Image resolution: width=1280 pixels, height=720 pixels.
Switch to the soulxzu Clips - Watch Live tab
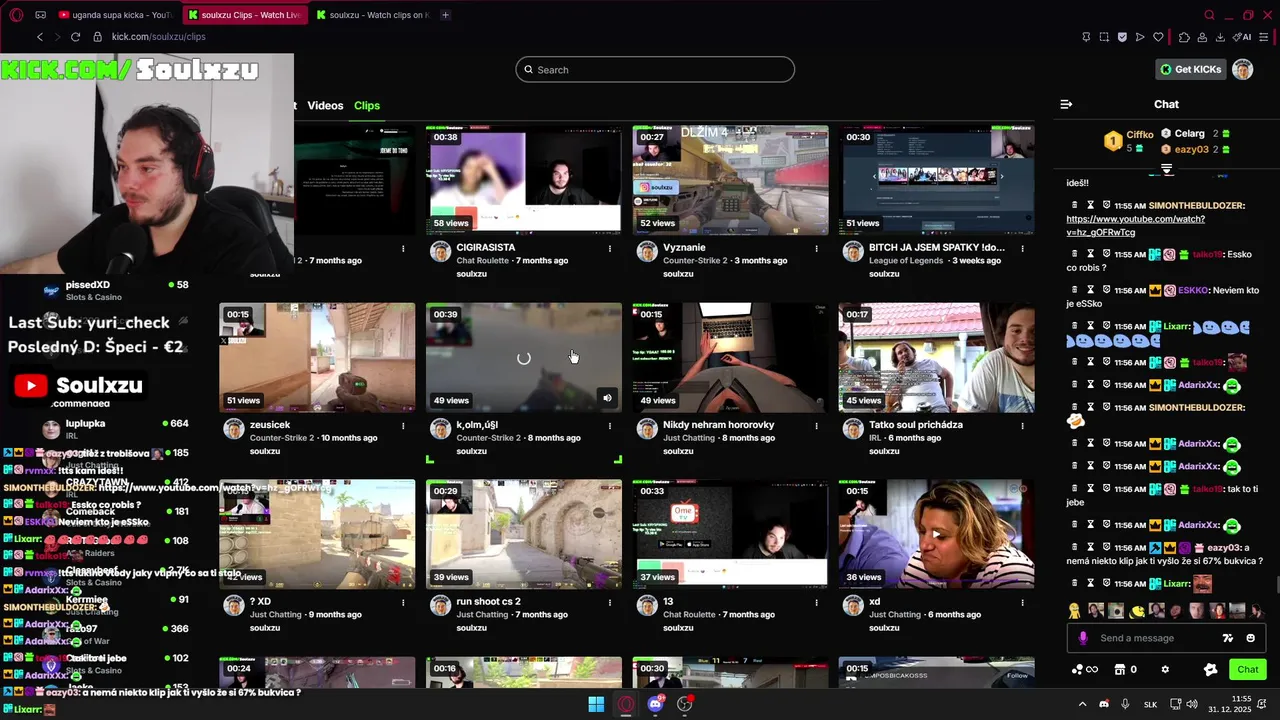pos(244,15)
